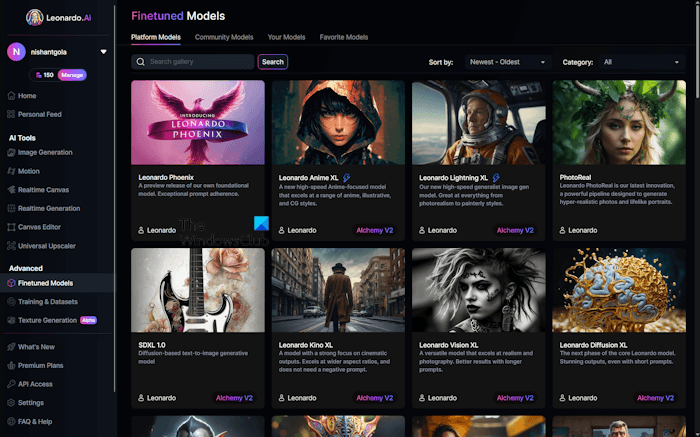Switch to Community Models tab
This screenshot has height=437, width=700.
[x=224, y=37]
